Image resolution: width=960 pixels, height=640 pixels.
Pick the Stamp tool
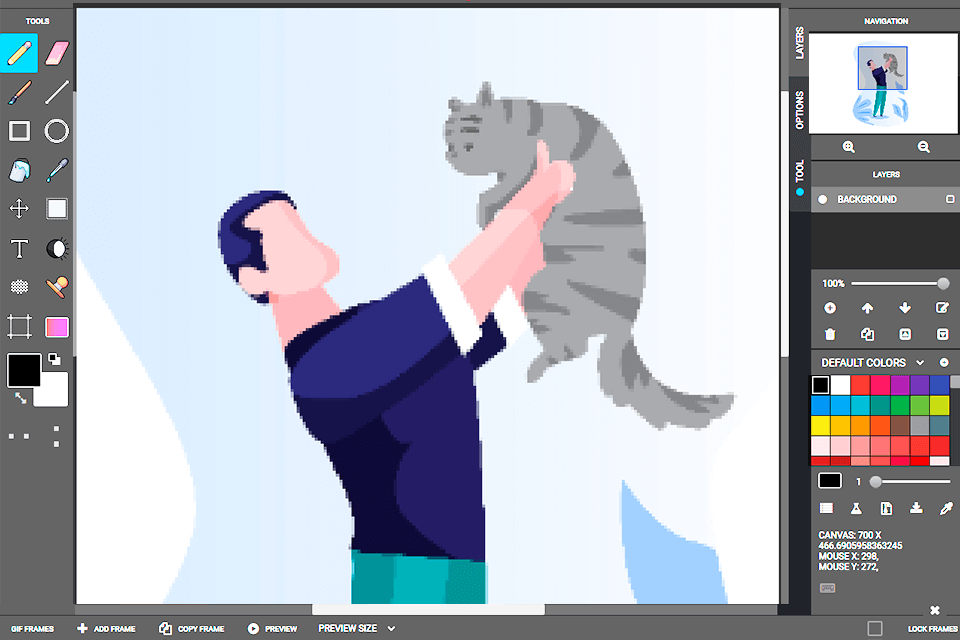click(57, 287)
